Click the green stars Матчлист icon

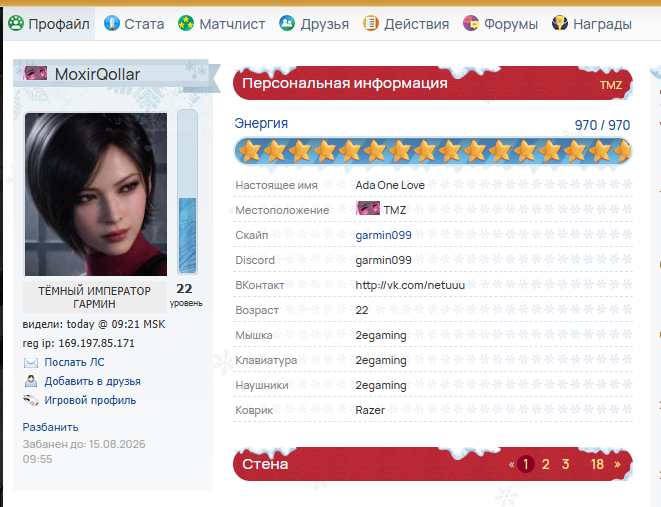click(x=186, y=23)
